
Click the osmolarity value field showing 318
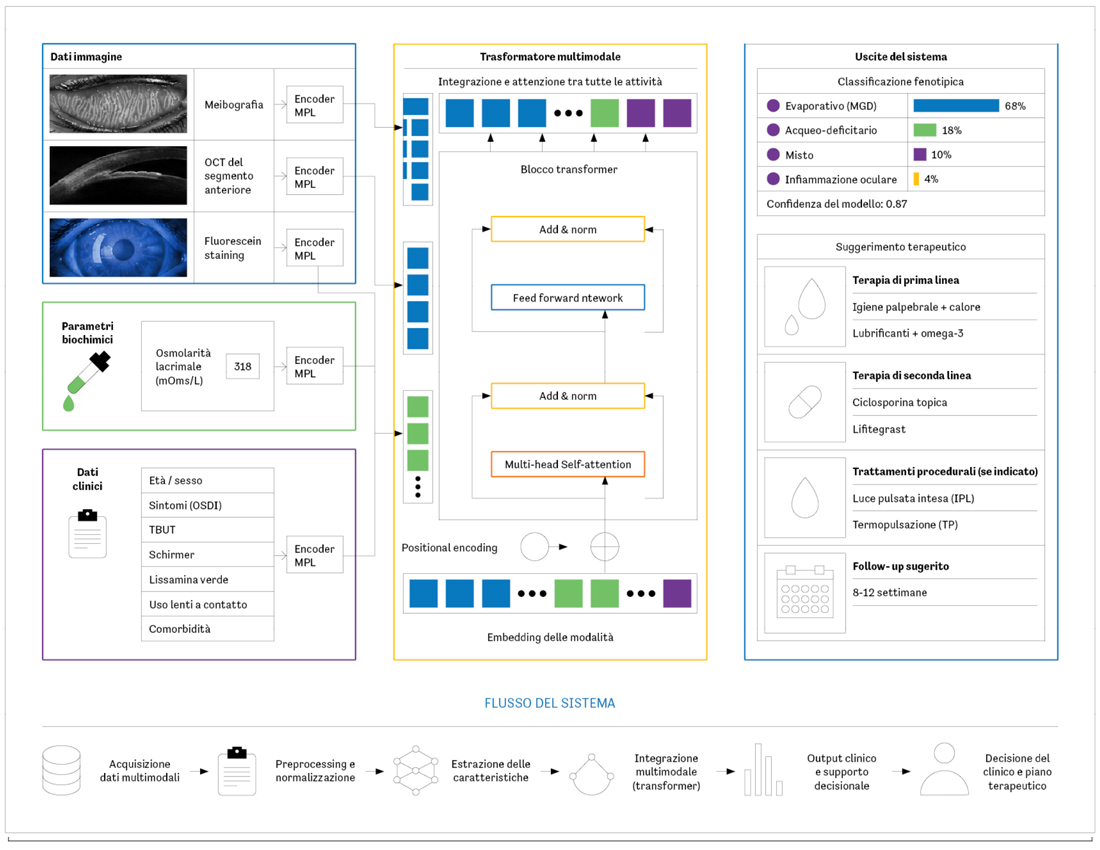(x=243, y=366)
